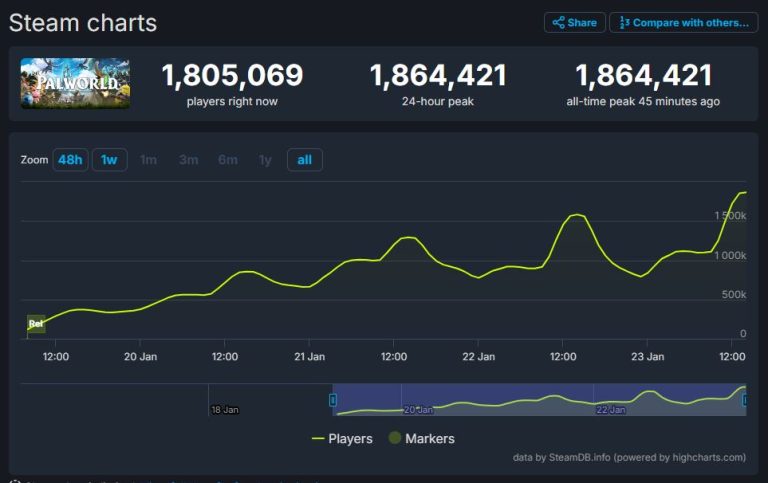Viewport: 768px width, 483px height.
Task: Select the 1y zoom option
Action: (265, 160)
